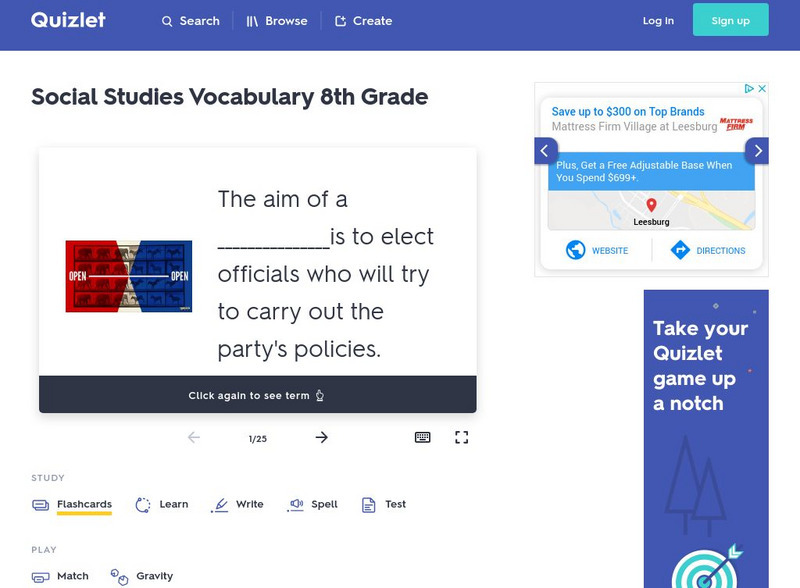Start Spell study mode
The height and width of the screenshot is (588, 800).
tap(313, 505)
